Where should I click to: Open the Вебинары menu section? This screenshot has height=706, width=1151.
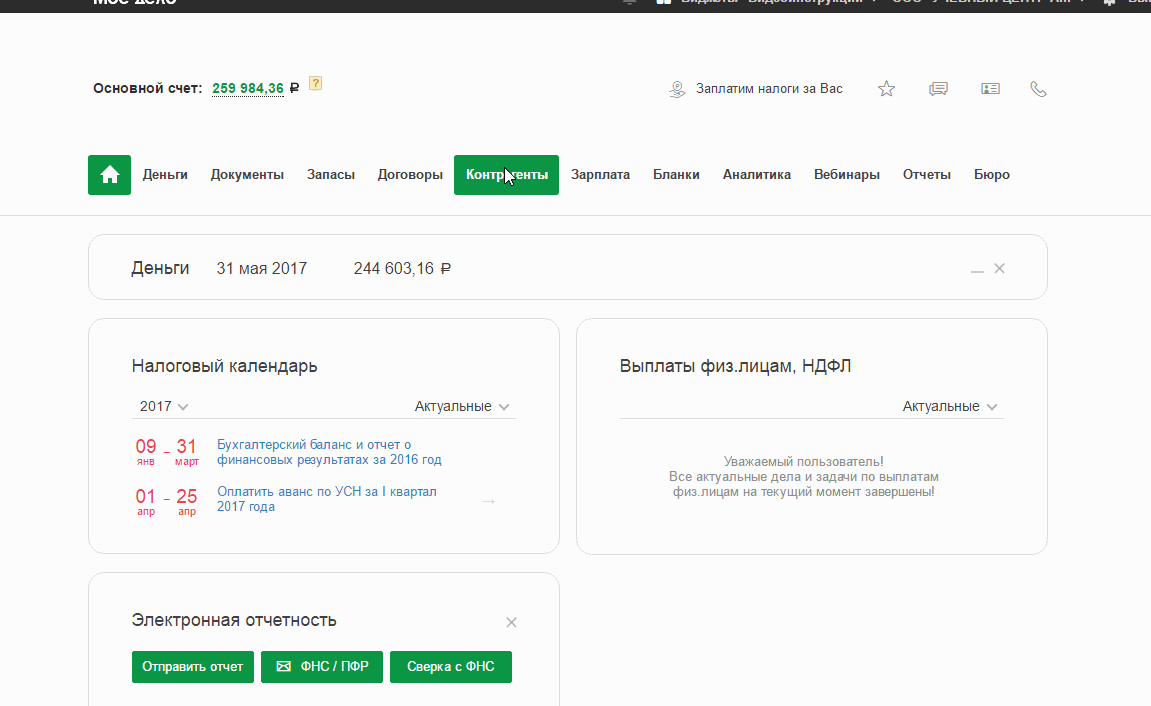pos(846,175)
